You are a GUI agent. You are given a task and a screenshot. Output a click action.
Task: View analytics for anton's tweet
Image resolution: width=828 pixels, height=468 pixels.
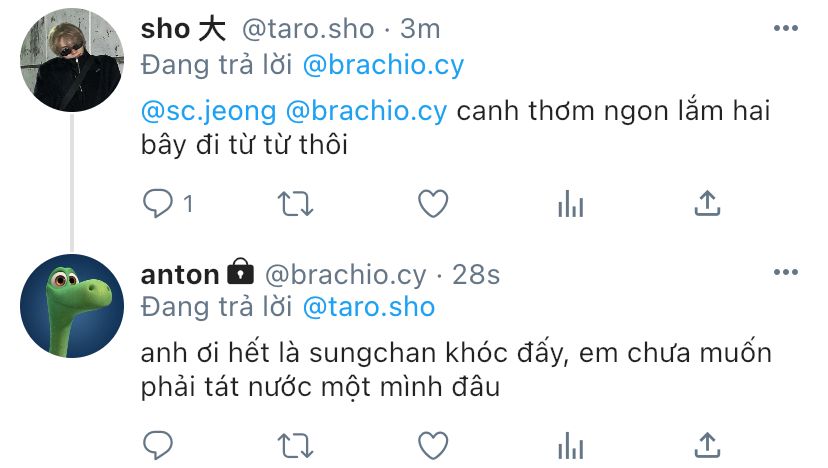point(570,446)
